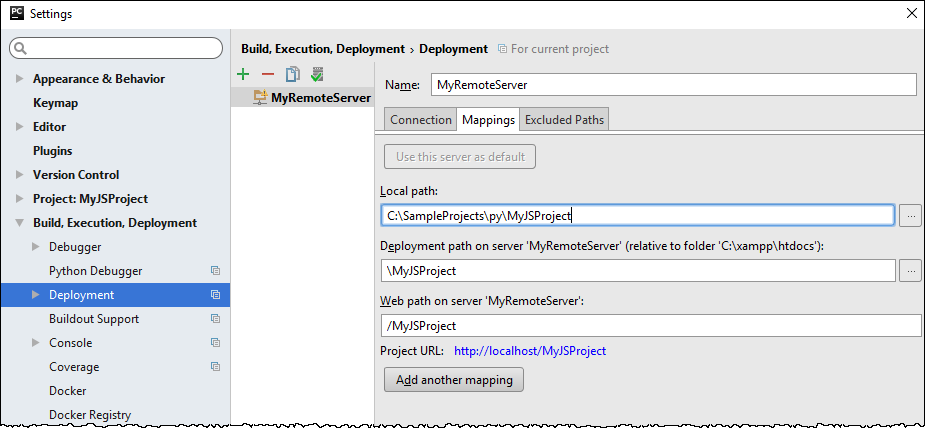This screenshot has height=429, width=926.
Task: Click project-level icon next to Buildout Support
Action: pyautogui.click(x=216, y=318)
